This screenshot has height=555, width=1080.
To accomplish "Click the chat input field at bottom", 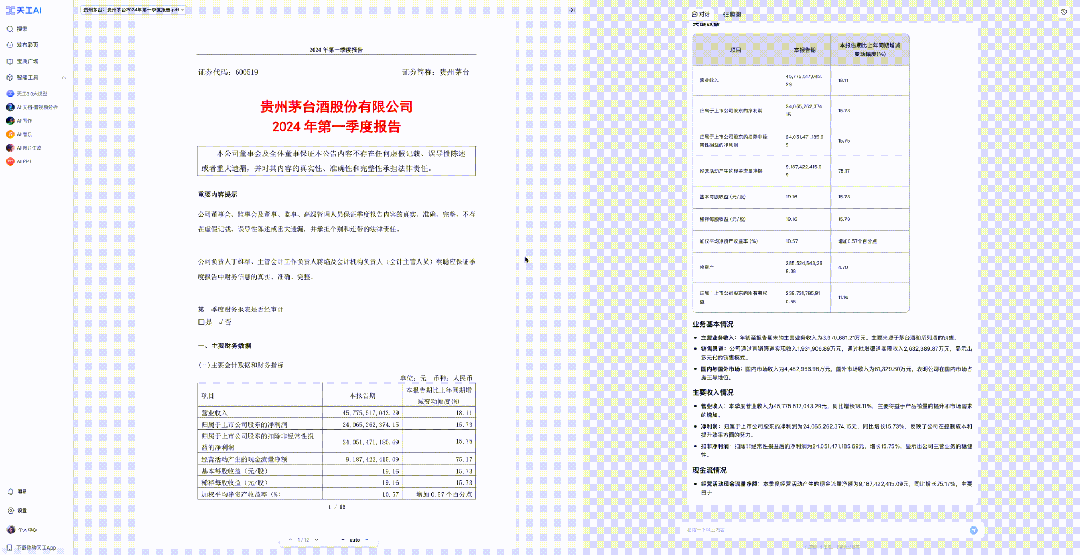I will (820, 530).
